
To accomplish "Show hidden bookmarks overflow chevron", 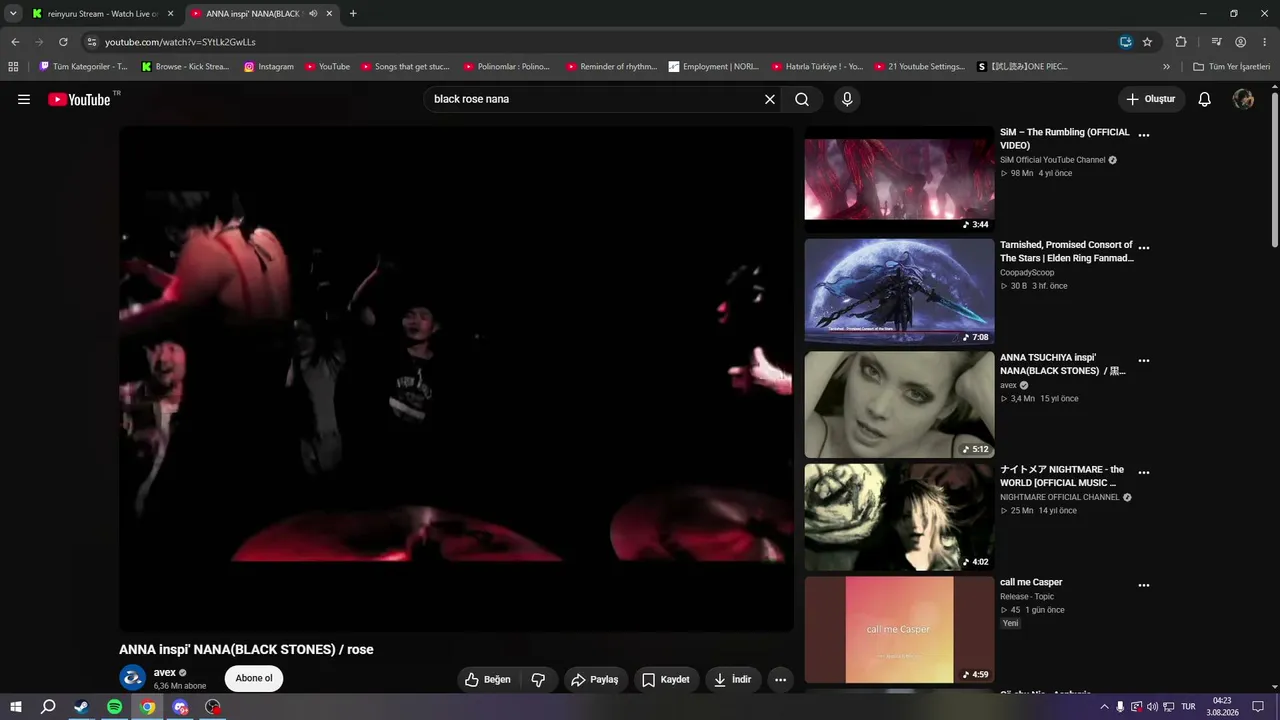I will point(1166,67).
